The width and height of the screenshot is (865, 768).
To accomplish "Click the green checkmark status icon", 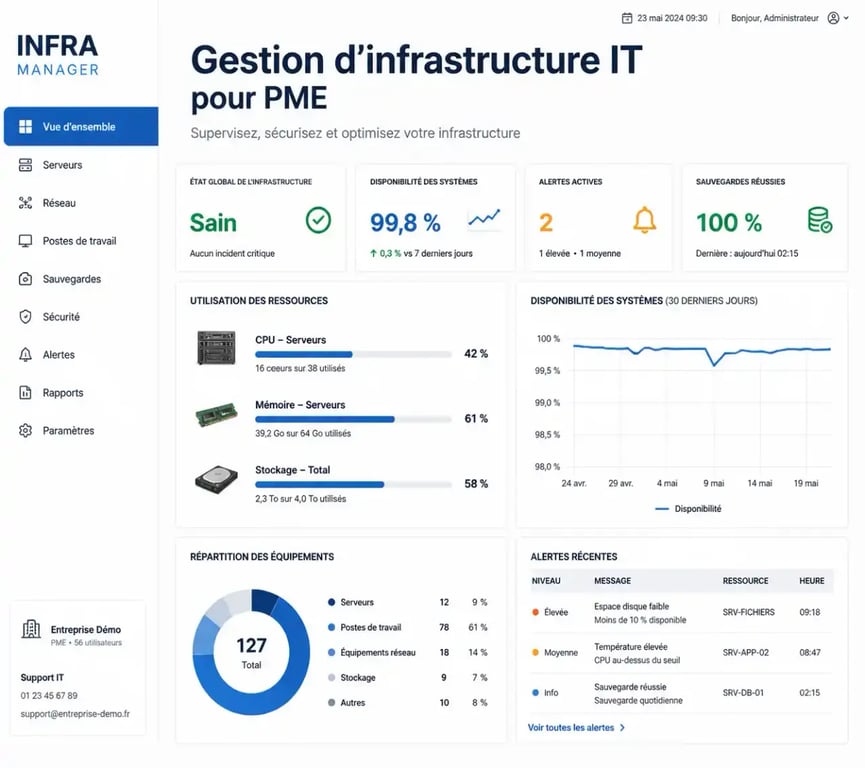I will pos(318,220).
